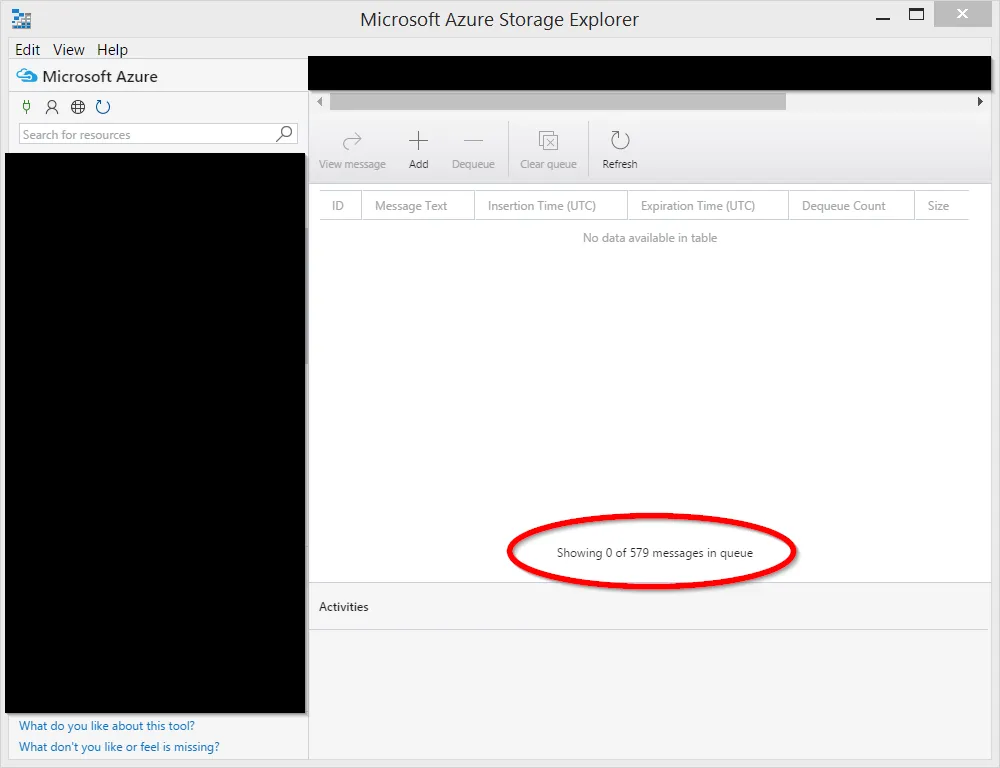Click the Dequeue toolbar button
This screenshot has width=1000, height=768.
tap(473, 150)
